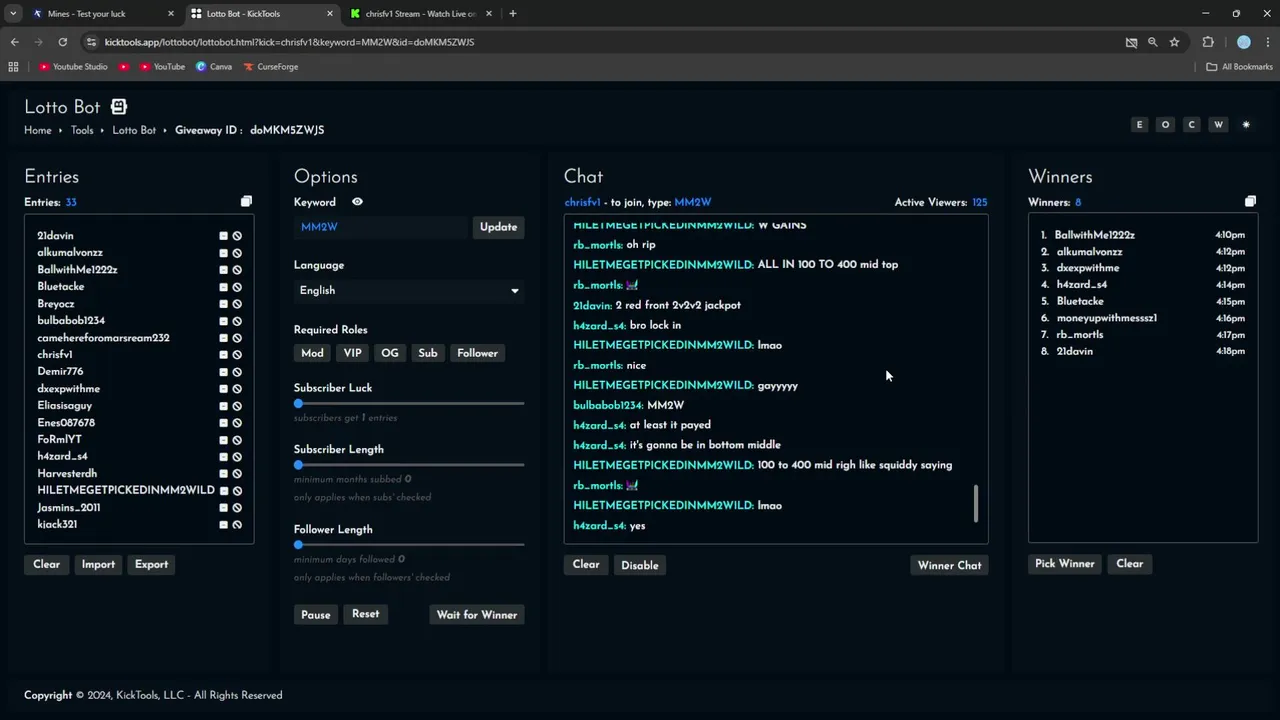Open the Language dropdown showing English
The width and height of the screenshot is (1280, 720).
(409, 291)
